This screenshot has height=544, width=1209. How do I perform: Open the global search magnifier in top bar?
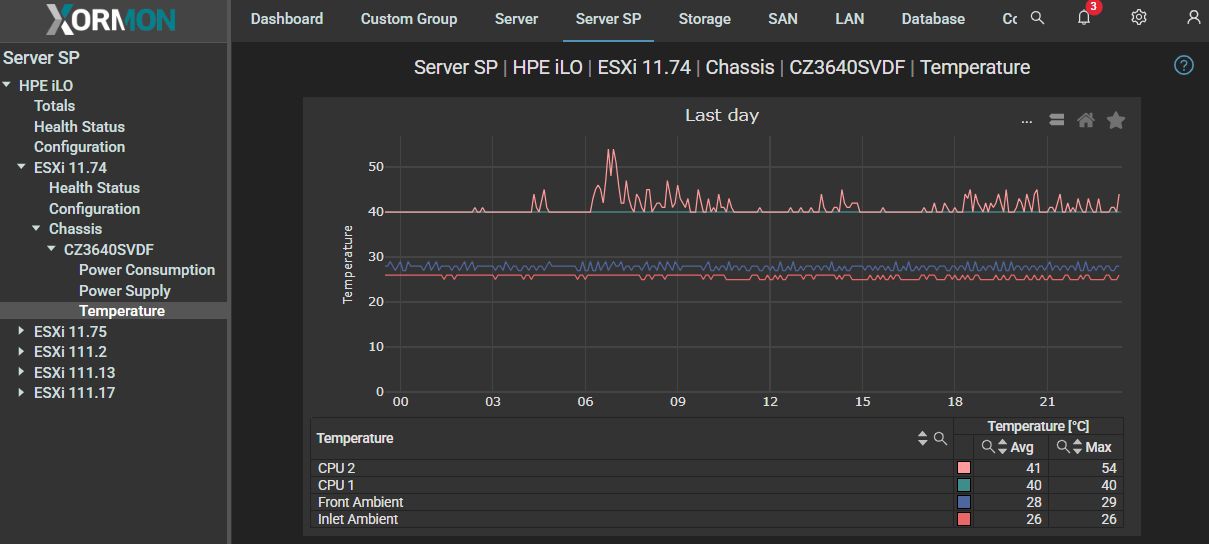click(1038, 18)
